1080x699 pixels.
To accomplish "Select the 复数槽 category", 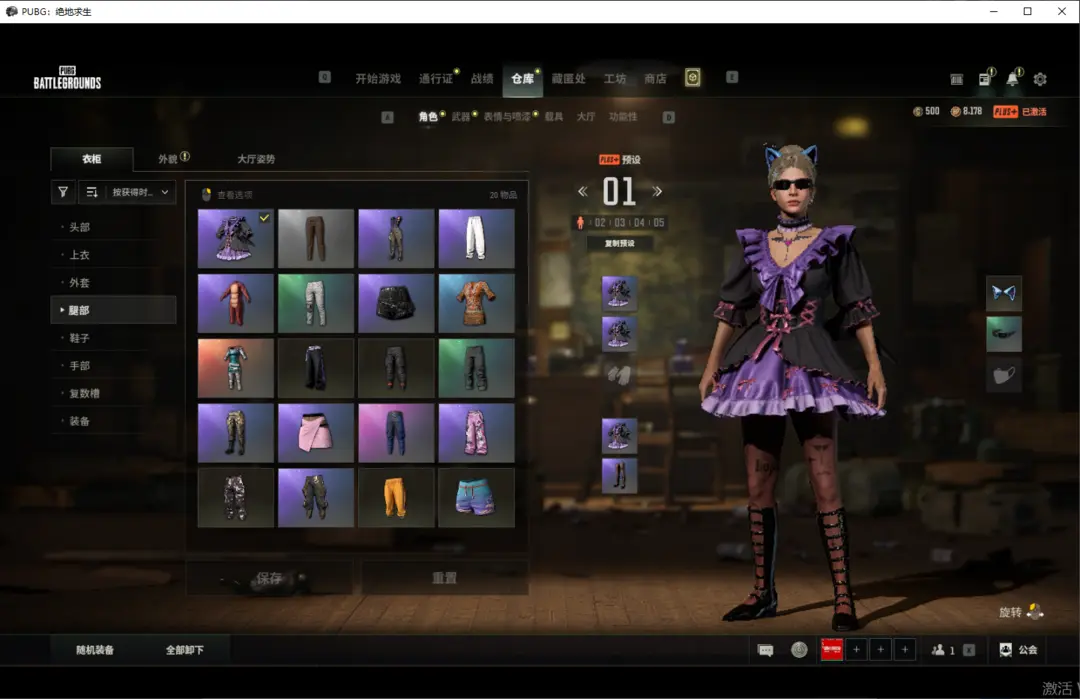I will click(114, 393).
